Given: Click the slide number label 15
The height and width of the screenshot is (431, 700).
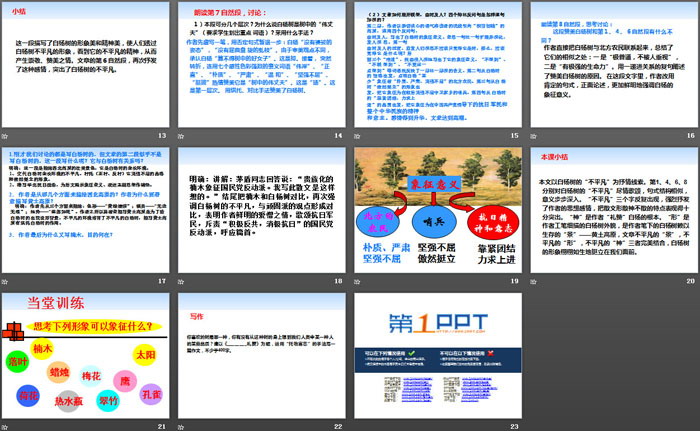Looking at the screenshot, I should 514,135.
